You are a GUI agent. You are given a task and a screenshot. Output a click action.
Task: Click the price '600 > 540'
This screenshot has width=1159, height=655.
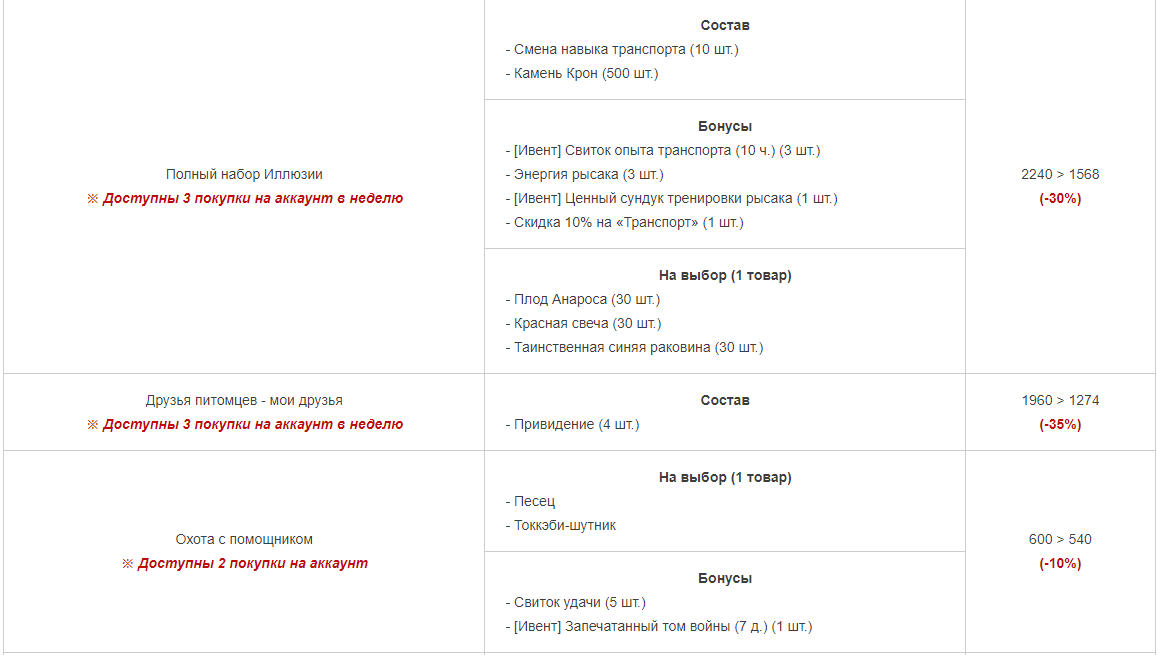(1060, 540)
